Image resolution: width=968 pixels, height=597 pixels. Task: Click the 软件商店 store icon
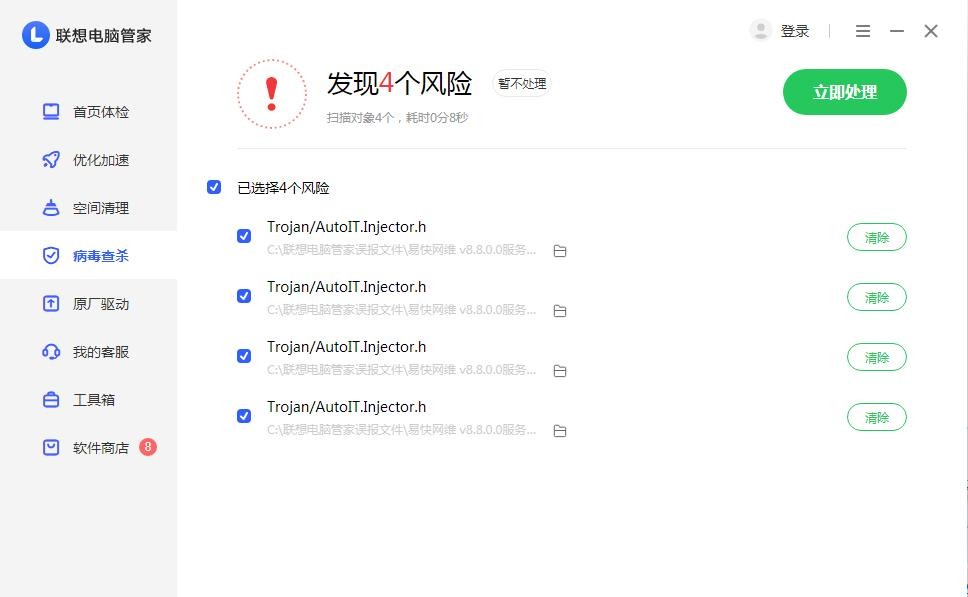point(51,447)
